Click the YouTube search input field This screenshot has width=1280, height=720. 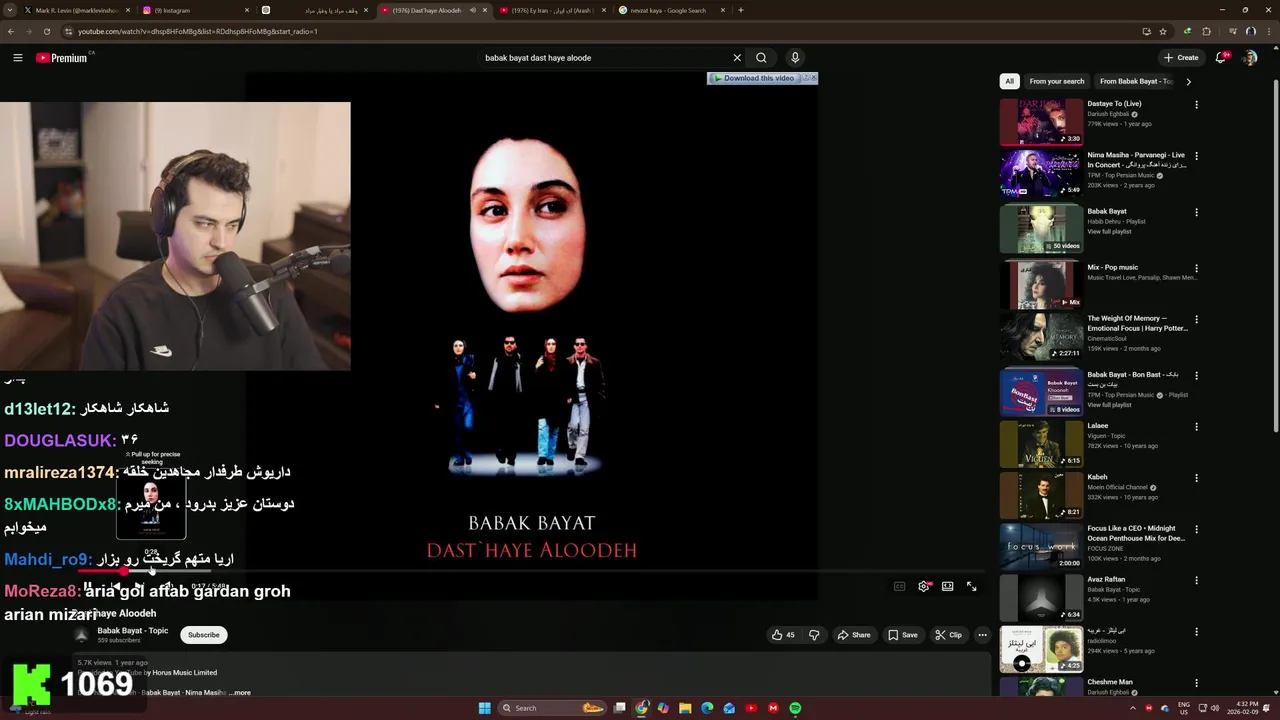click(605, 58)
